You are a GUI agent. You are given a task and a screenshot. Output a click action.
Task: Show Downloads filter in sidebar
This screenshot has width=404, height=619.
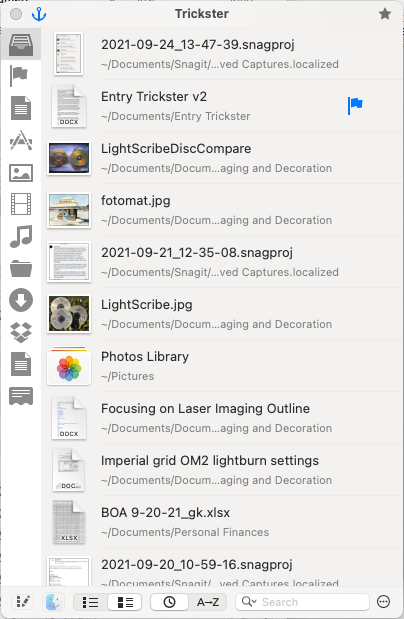[21, 300]
